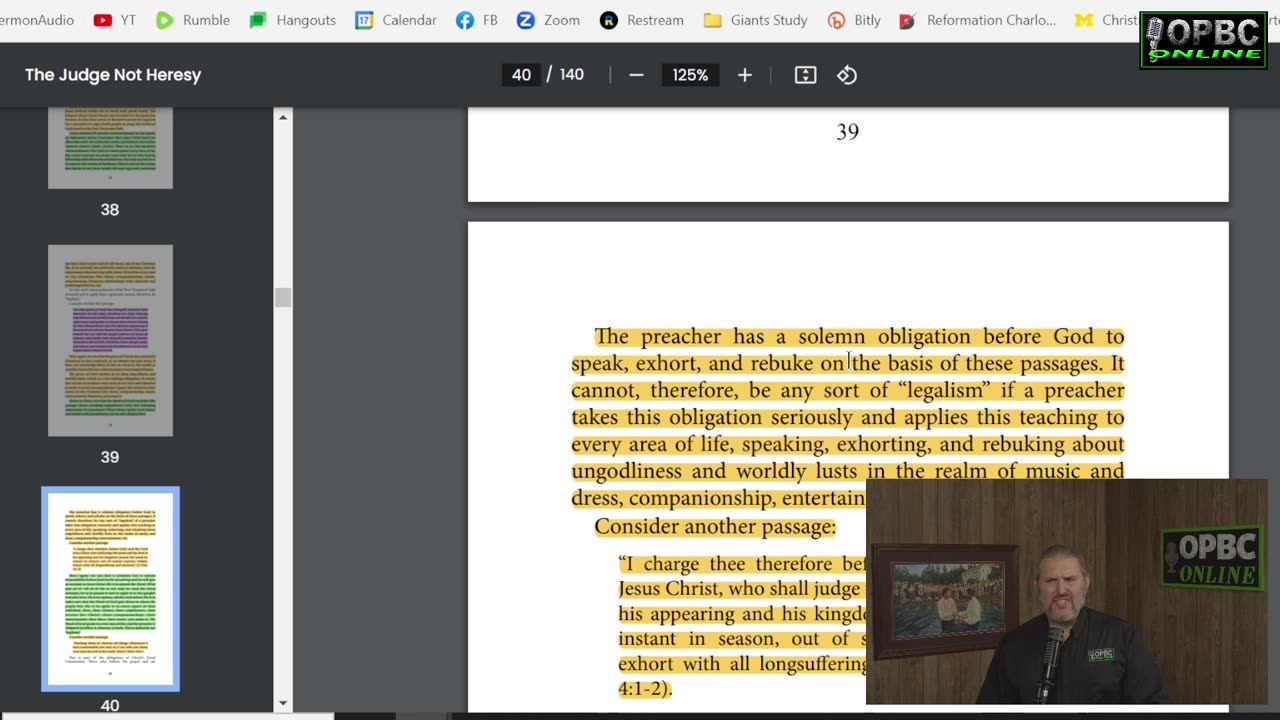Viewport: 1280px width, 720px height.
Task: Click the Restream black R icon
Action: pos(608,20)
